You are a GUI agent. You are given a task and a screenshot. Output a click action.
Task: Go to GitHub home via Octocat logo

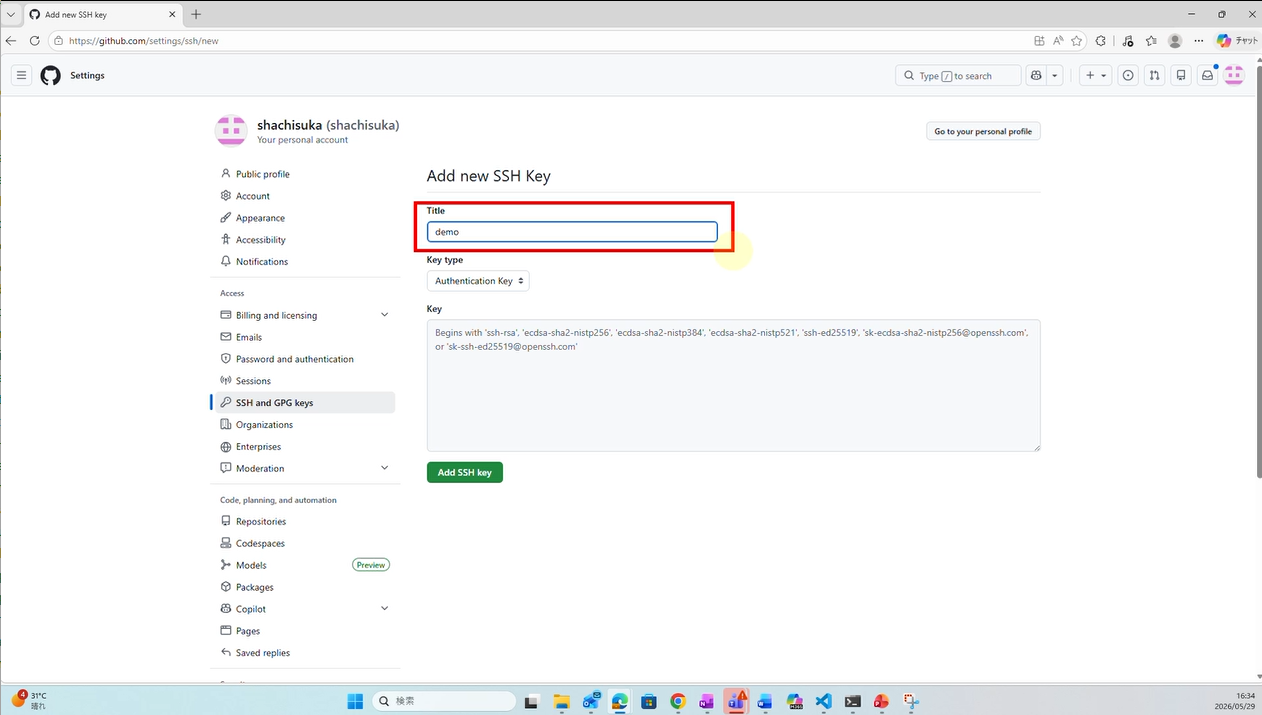click(51, 75)
